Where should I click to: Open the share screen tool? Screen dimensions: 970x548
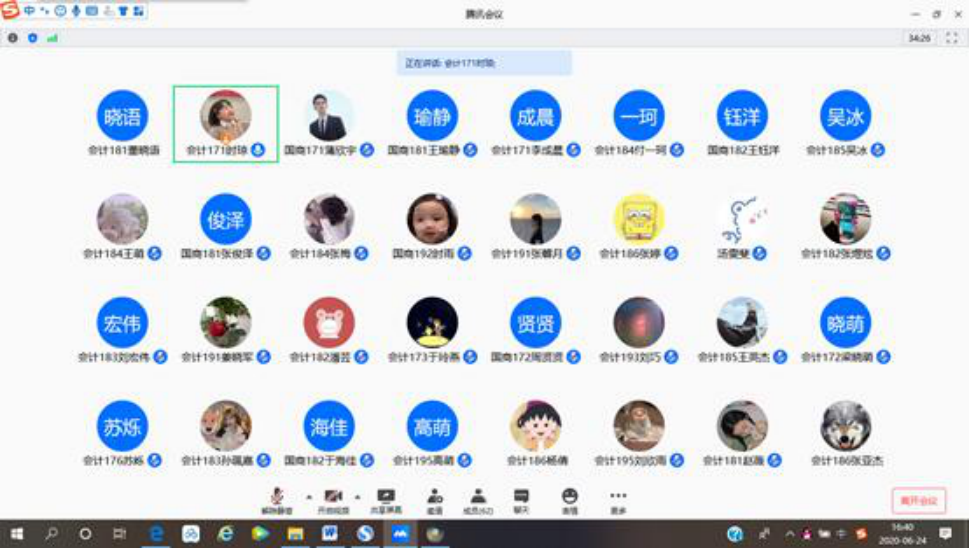[385, 498]
